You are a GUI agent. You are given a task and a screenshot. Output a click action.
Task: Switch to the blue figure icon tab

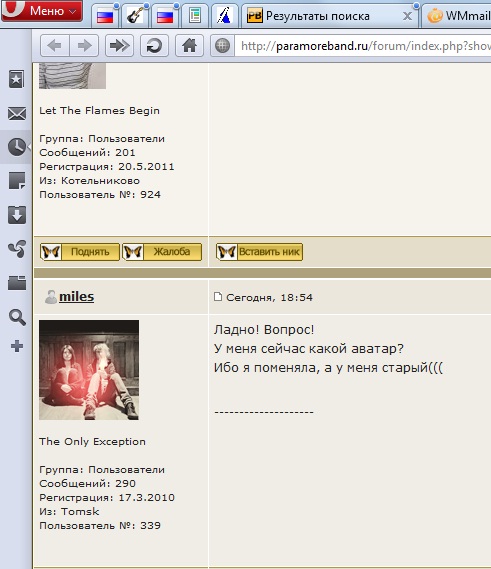224,16
